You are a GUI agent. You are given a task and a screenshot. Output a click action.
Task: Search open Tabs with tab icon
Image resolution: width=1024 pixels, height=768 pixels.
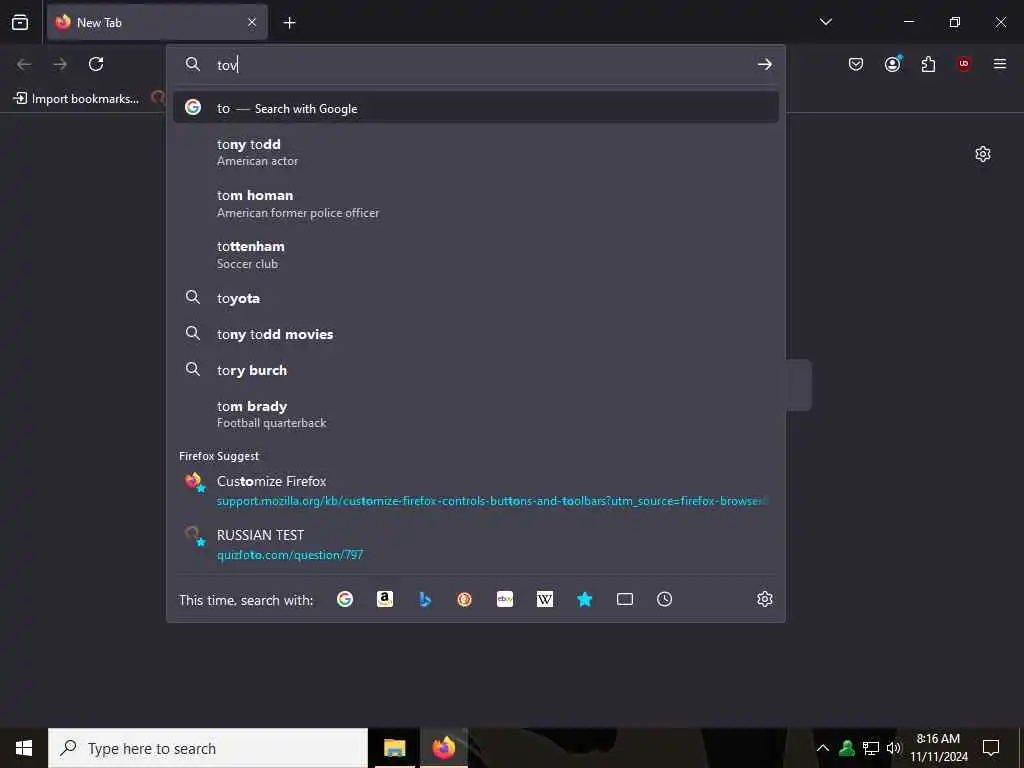[x=624, y=599]
